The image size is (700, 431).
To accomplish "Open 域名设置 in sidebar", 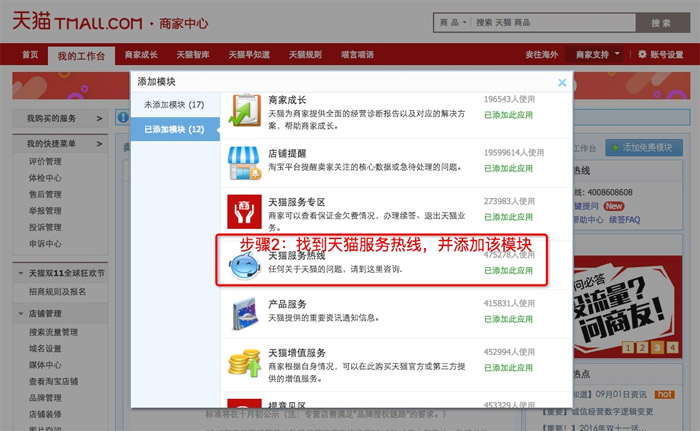I will [x=45, y=348].
